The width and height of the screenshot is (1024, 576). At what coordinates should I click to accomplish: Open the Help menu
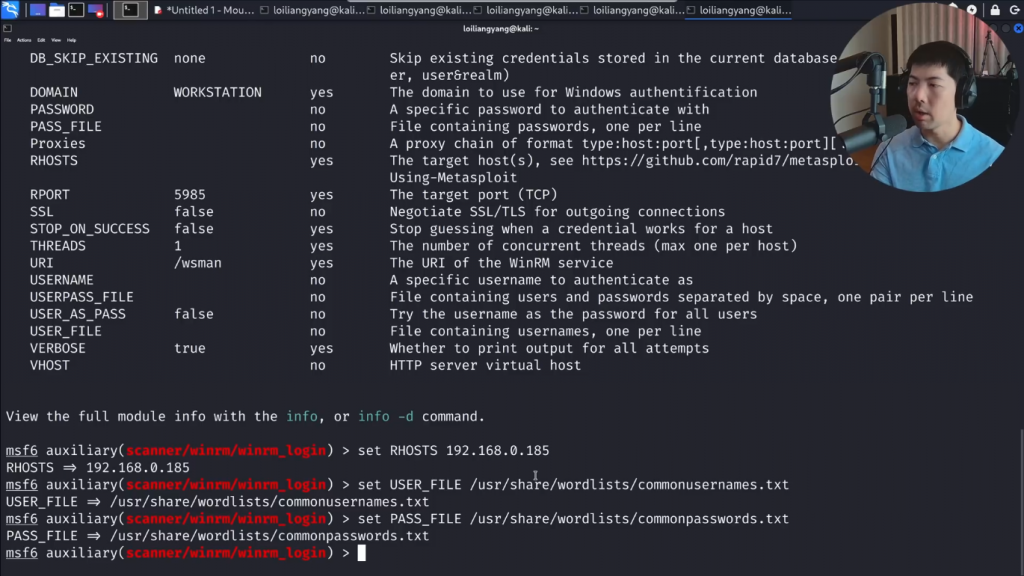click(x=71, y=40)
